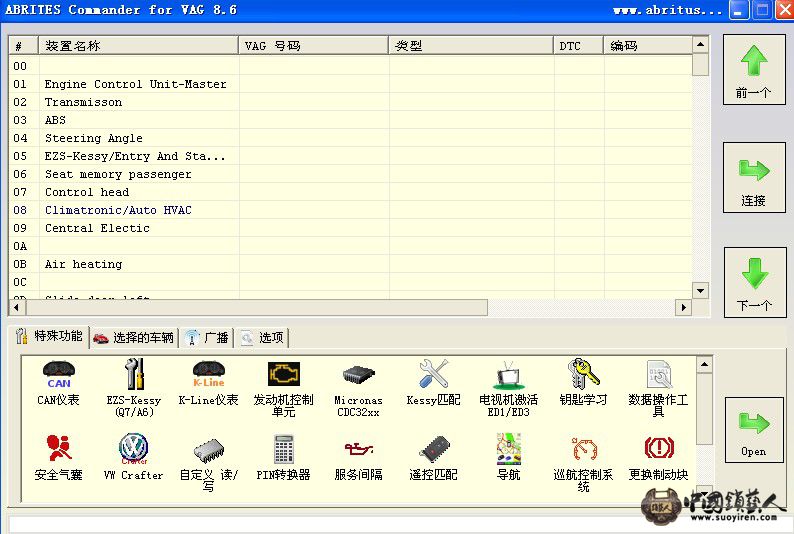Open 钥匙学习 key learning icon
This screenshot has width=794, height=534.
[583, 383]
